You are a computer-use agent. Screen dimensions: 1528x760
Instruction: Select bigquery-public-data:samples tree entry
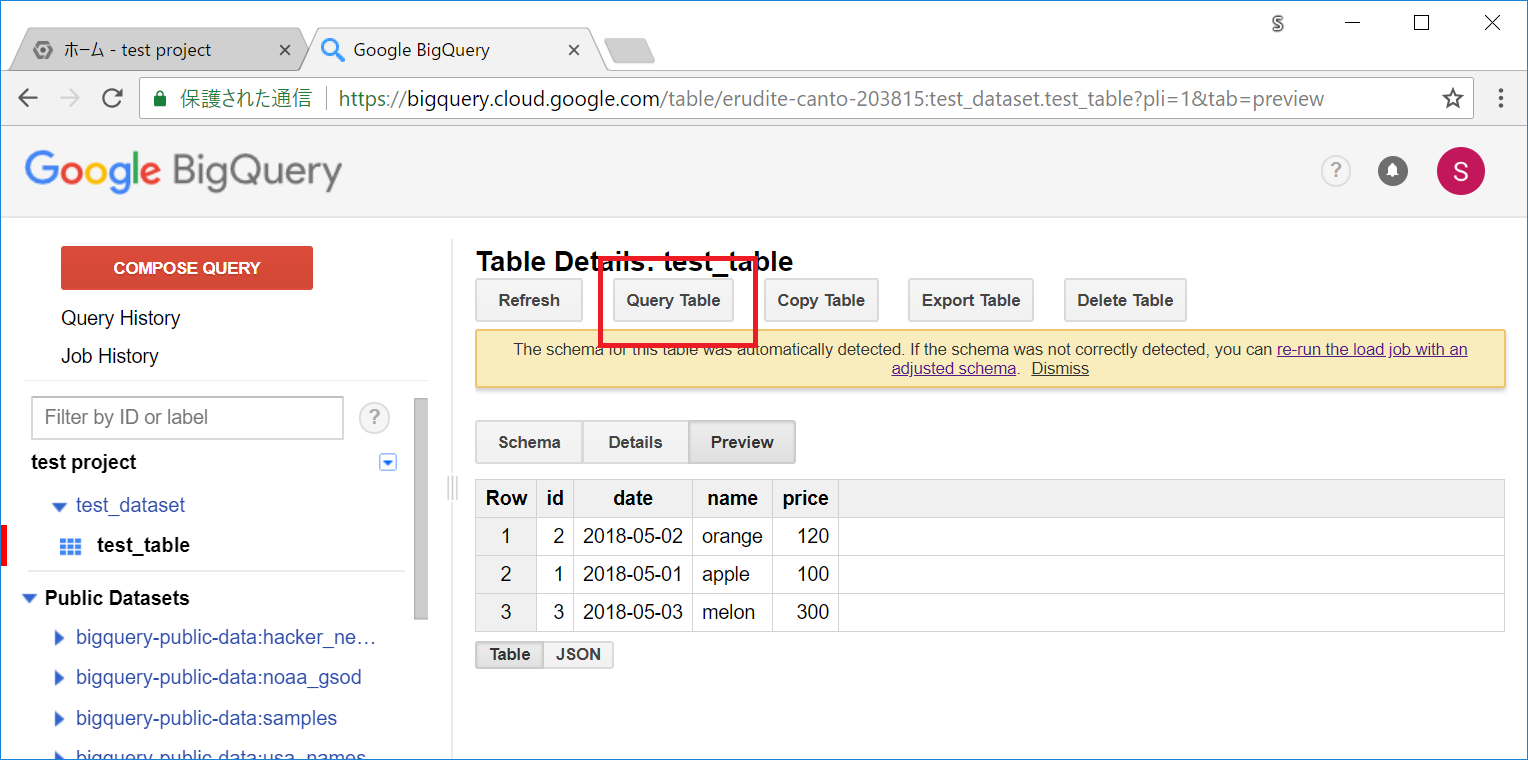[x=206, y=718]
